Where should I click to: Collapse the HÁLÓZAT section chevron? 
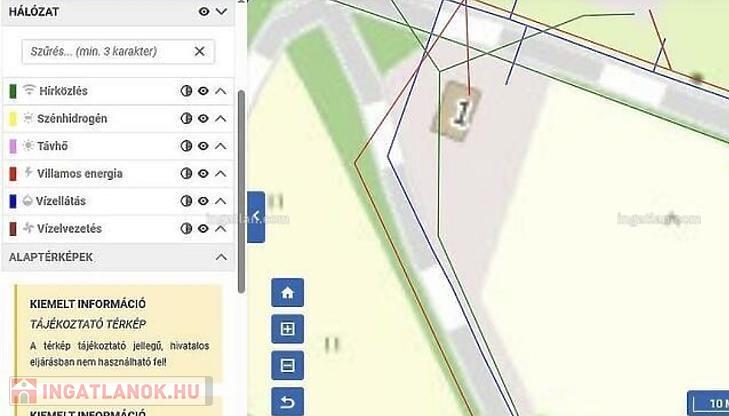click(221, 12)
